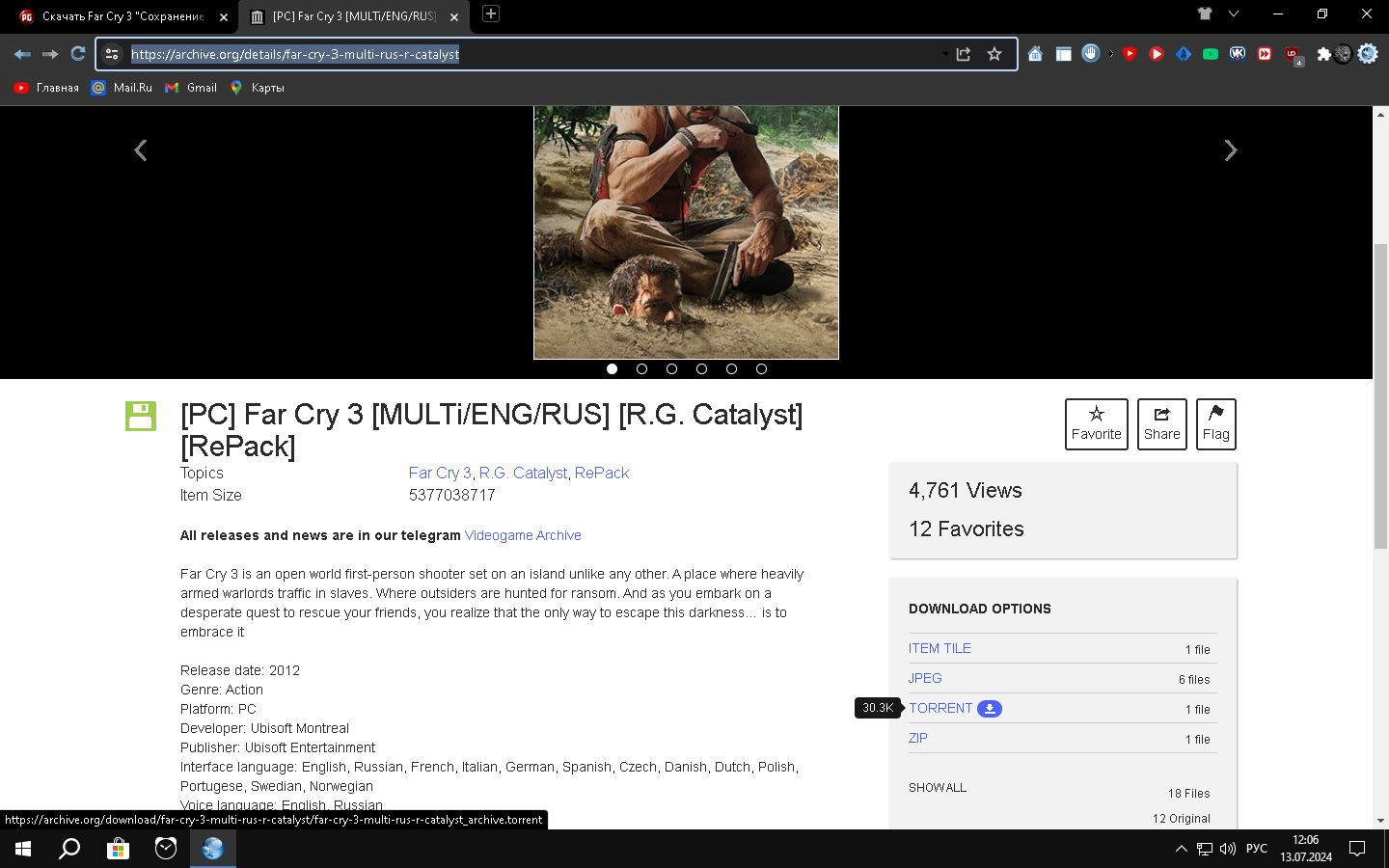This screenshot has height=868, width=1389.
Task: Open the browser settings gear menu
Action: [x=1368, y=54]
